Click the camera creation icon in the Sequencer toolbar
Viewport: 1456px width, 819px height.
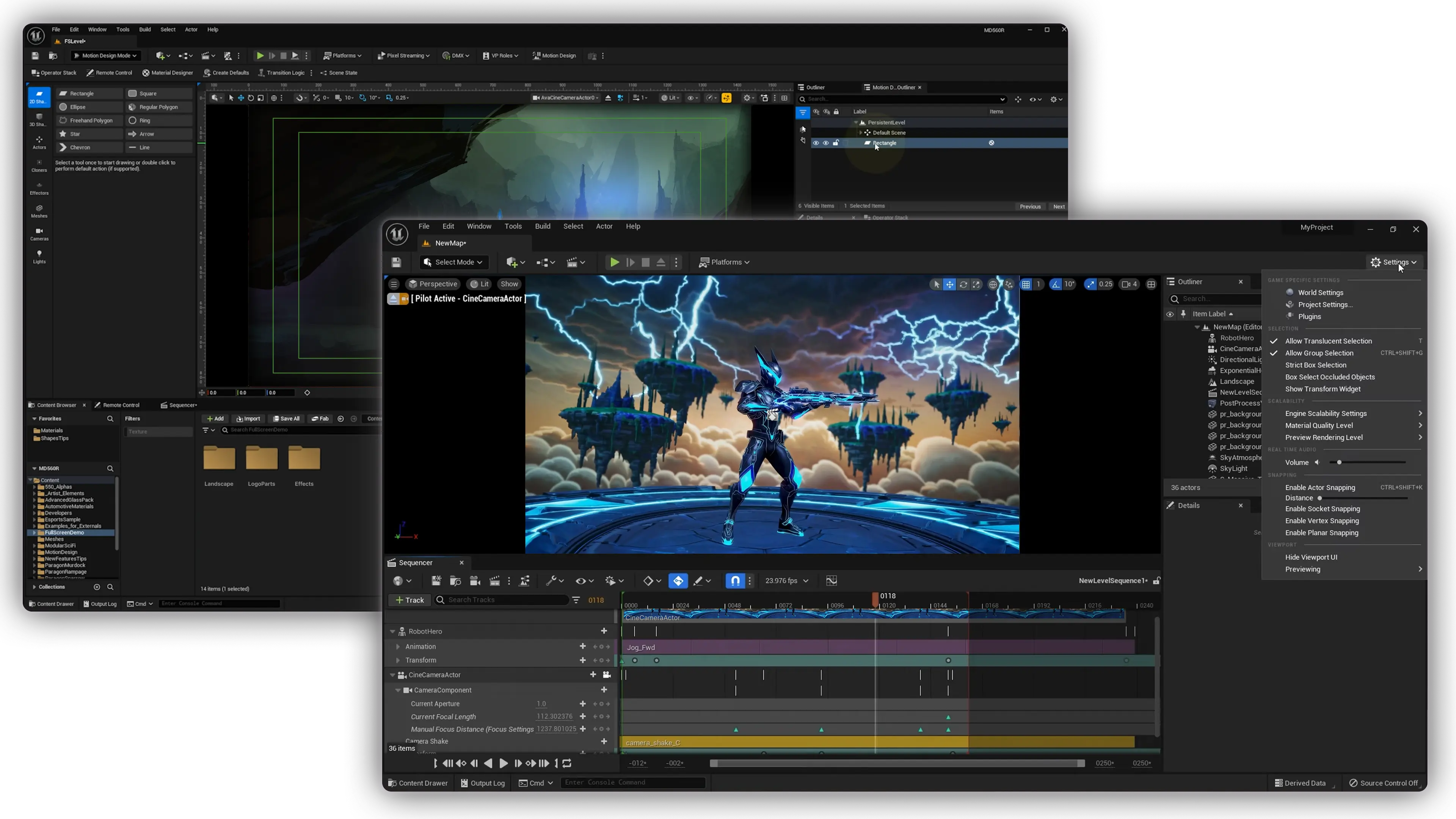click(475, 581)
